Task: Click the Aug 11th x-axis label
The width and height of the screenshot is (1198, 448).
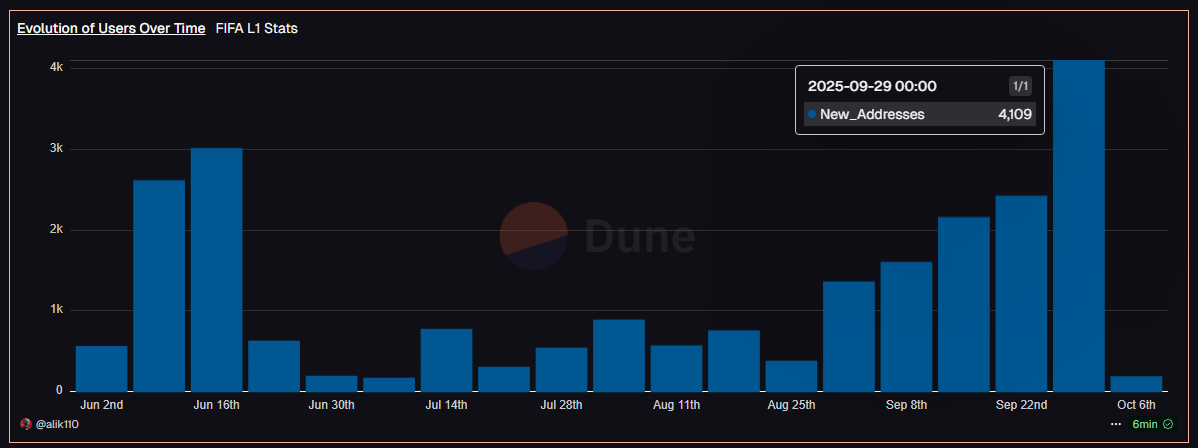Action: tap(676, 404)
